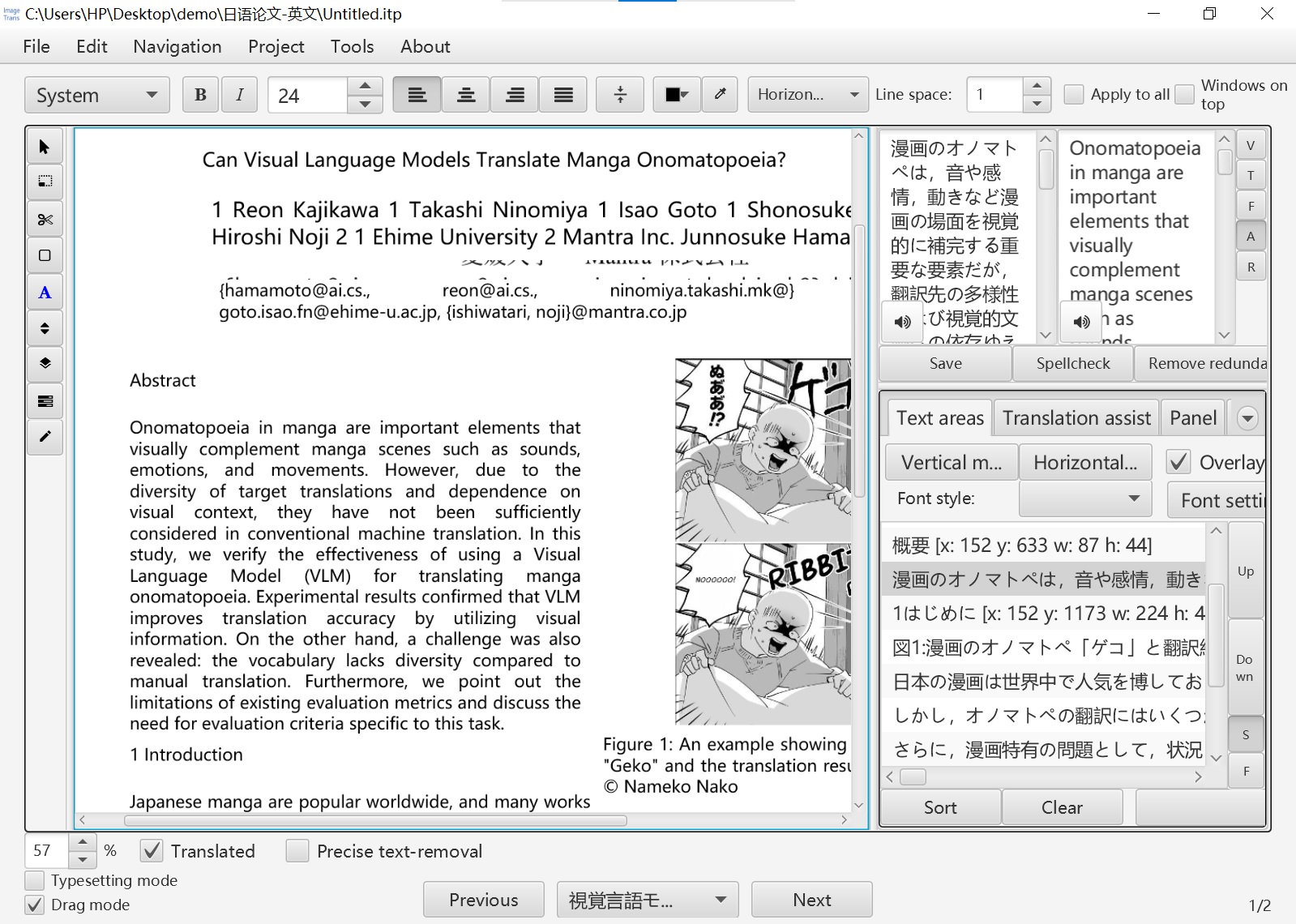Align text to the left
Viewport: 1296px width, 924px height.
click(417, 95)
